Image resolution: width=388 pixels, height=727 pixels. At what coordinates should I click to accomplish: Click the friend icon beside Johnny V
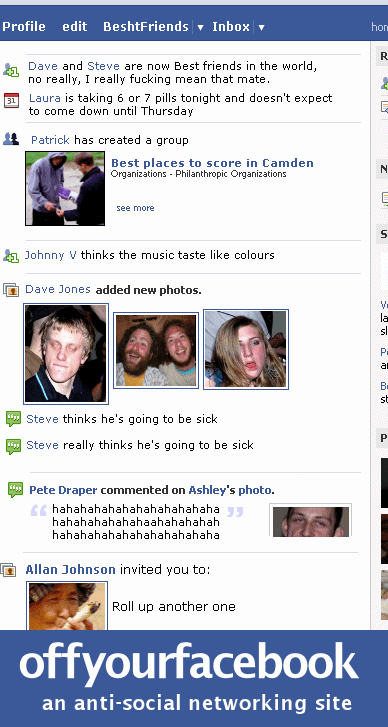tap(11, 255)
